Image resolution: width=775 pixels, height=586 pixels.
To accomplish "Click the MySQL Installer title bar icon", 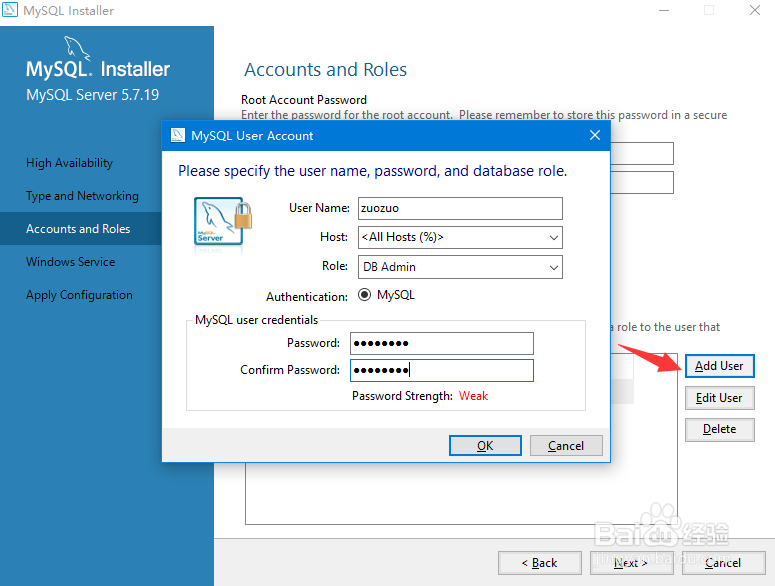I will click(x=10, y=10).
